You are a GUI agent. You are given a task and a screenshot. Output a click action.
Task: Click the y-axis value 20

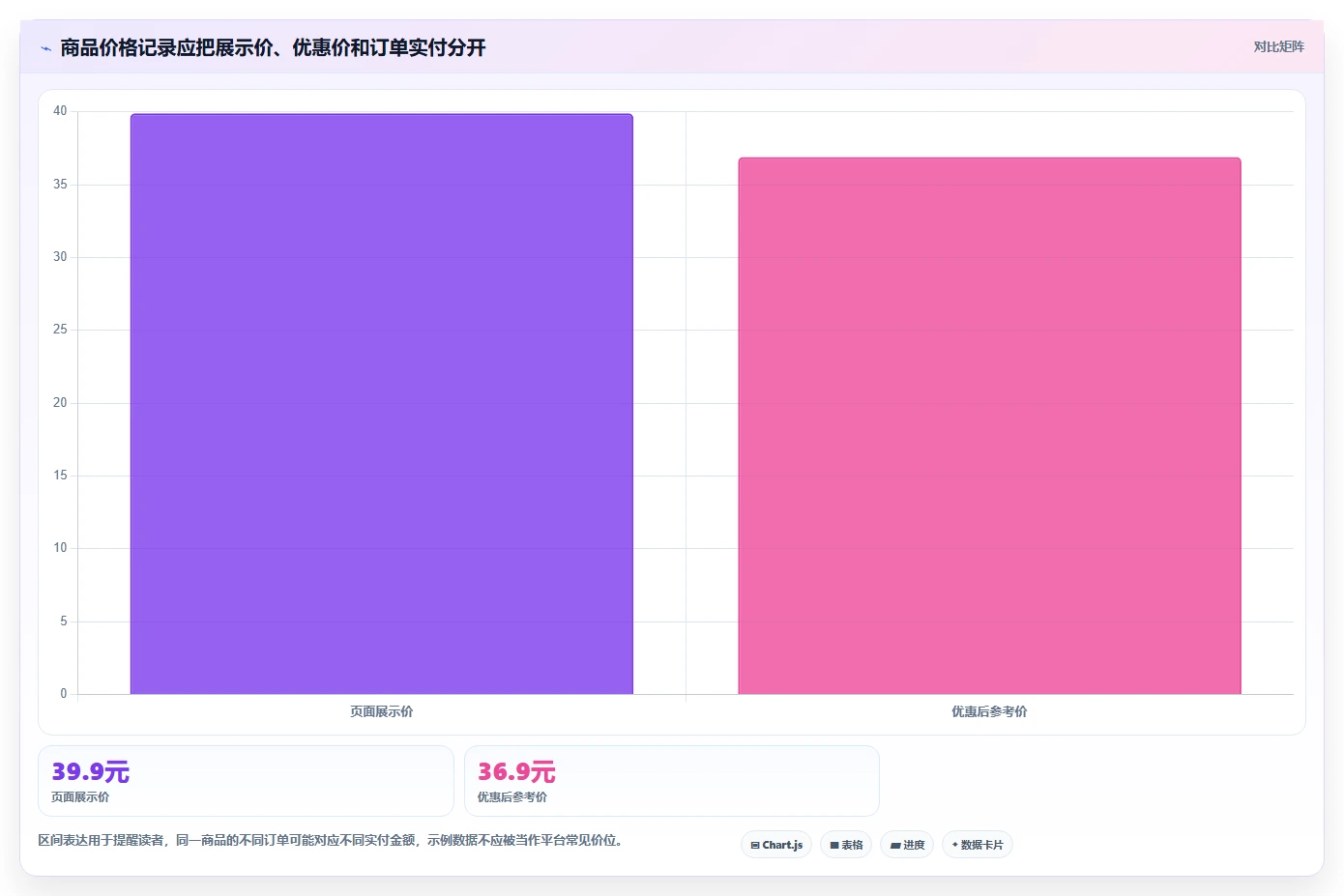coord(60,403)
